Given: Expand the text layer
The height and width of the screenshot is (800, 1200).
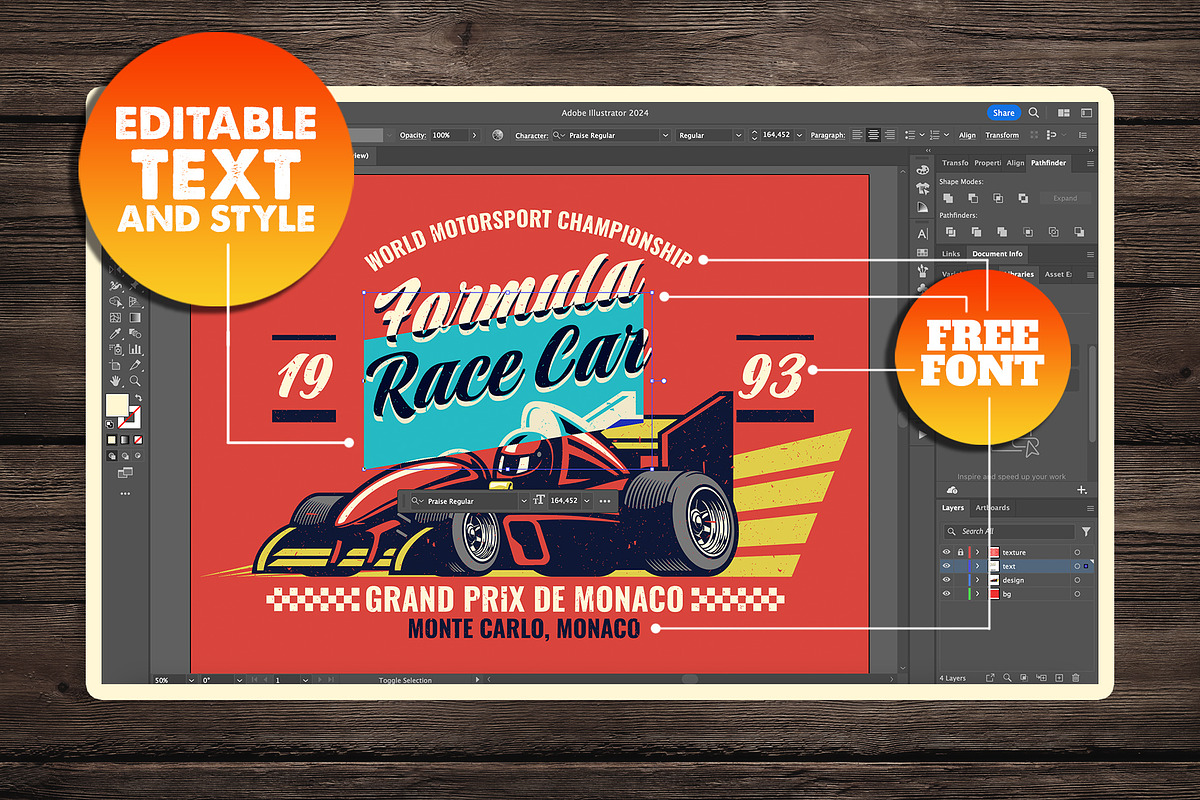Looking at the screenshot, I should [978, 566].
